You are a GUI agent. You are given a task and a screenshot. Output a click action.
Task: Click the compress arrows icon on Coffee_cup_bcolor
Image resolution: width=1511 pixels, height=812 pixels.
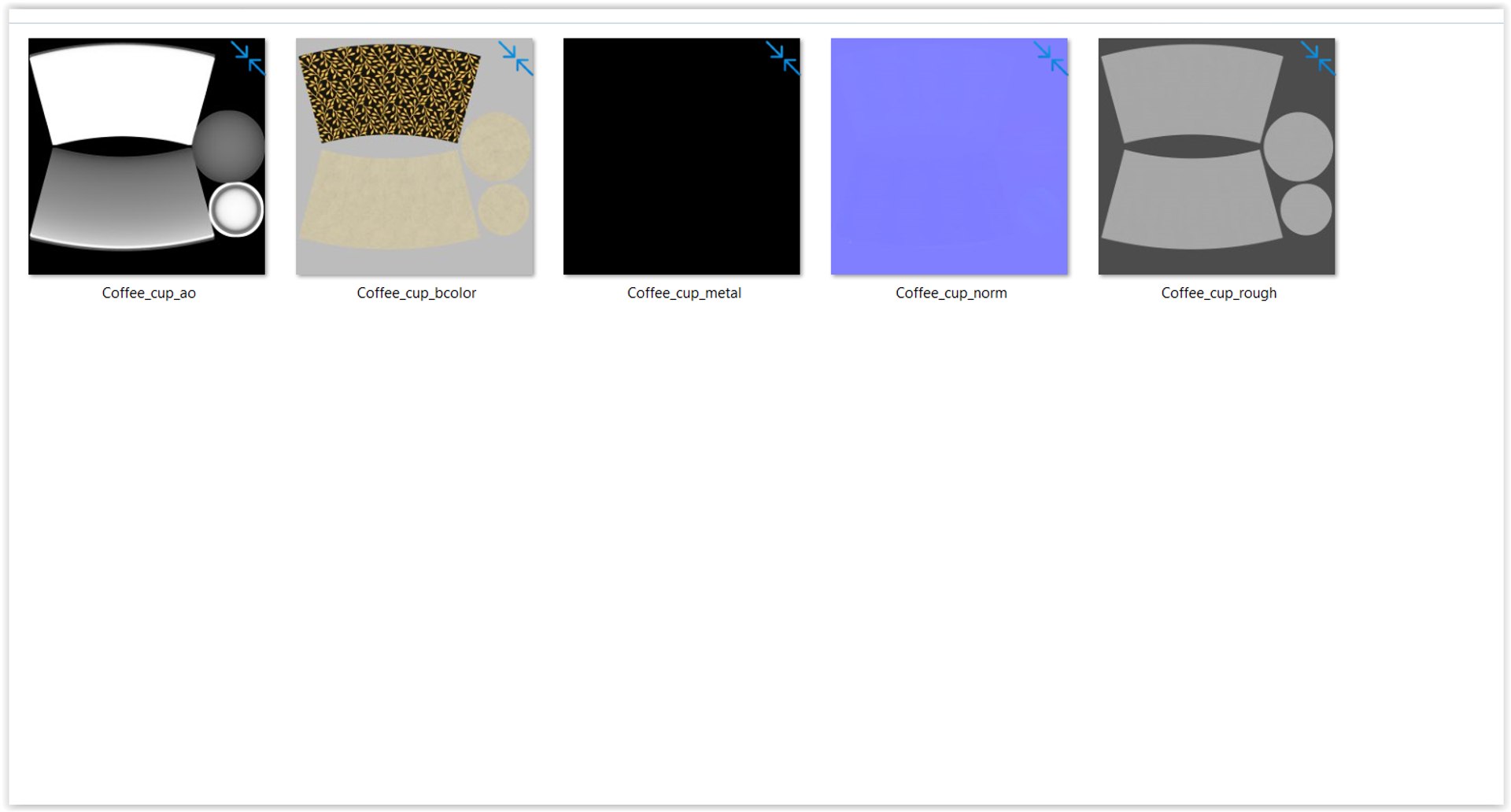click(x=515, y=58)
